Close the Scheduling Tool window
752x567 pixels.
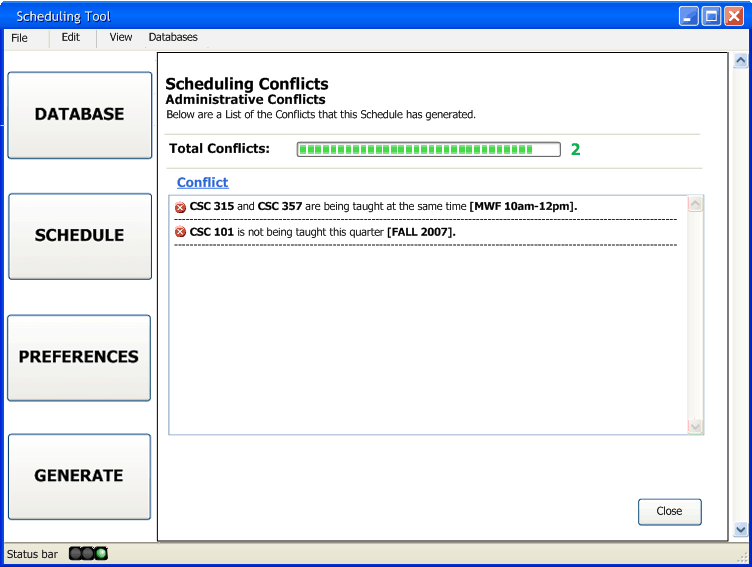click(734, 16)
